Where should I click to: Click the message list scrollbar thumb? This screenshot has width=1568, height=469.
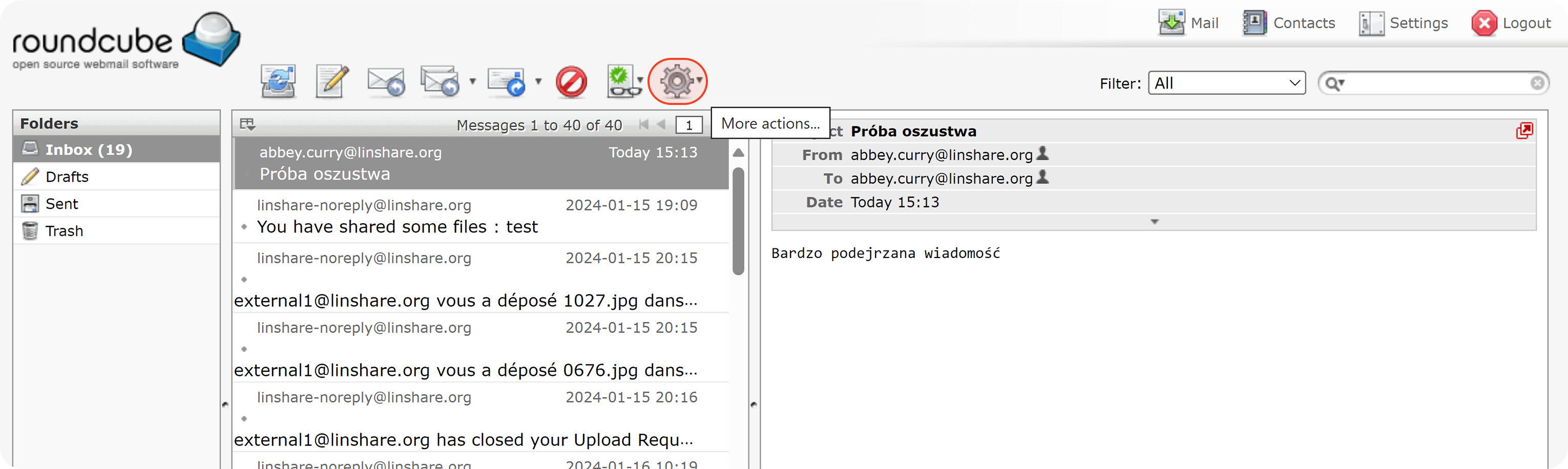(738, 221)
